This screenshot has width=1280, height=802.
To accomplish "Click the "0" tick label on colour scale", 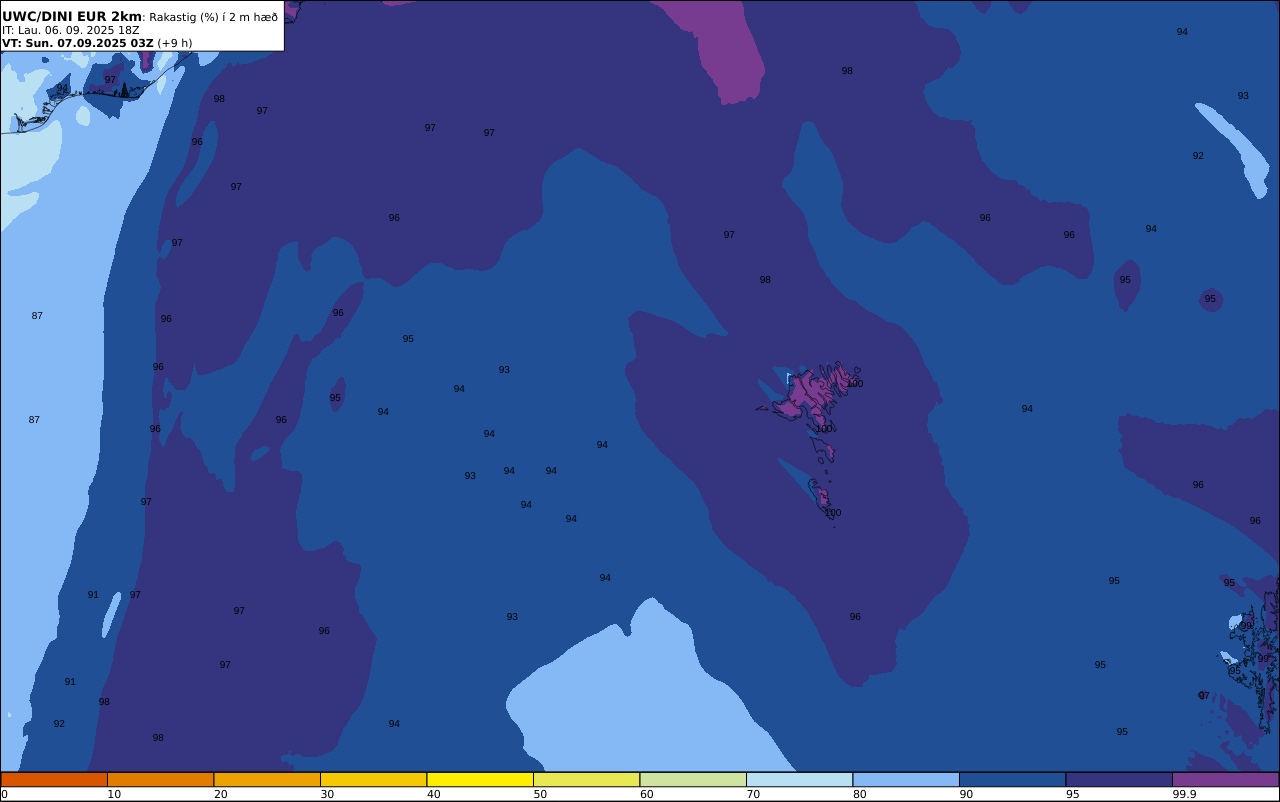I will pos(4,794).
